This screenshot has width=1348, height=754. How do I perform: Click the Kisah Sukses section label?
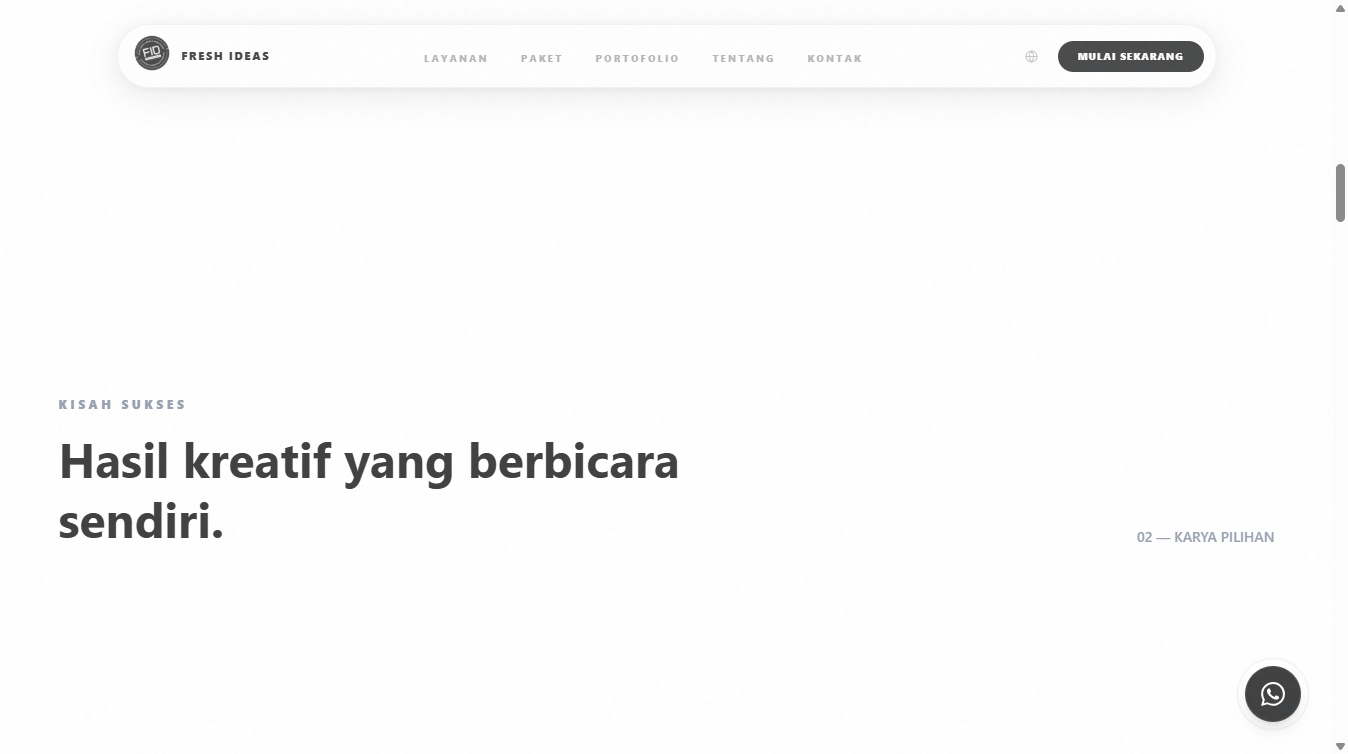tap(122, 405)
